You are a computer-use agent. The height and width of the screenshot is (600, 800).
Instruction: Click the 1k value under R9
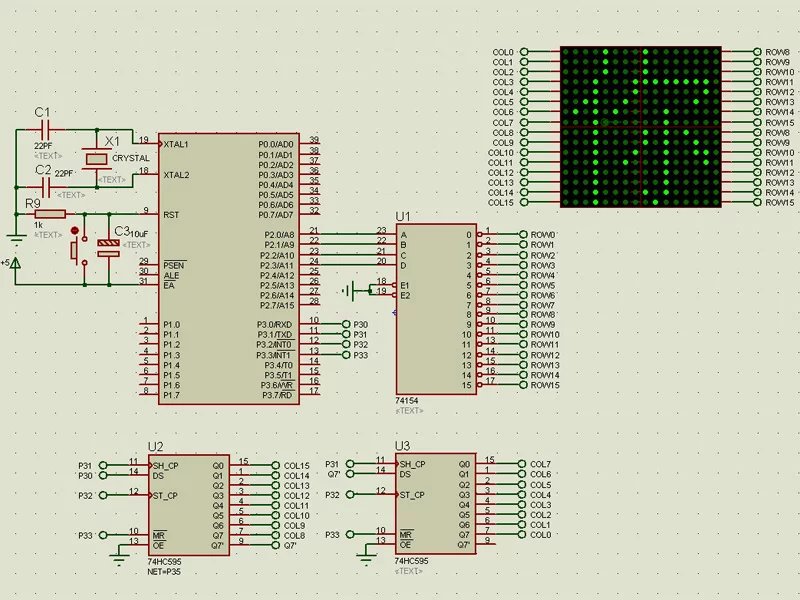38,224
